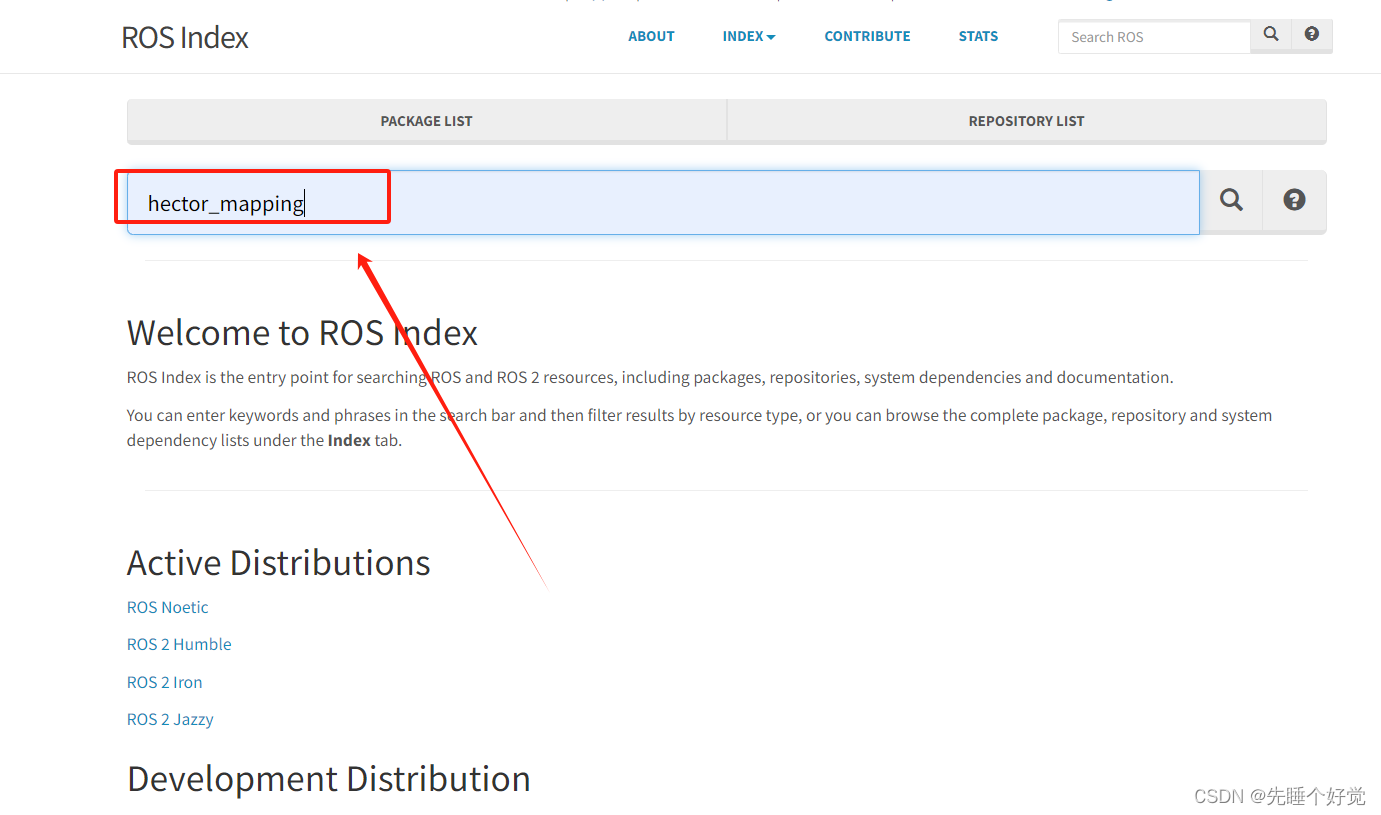Open the ROS 2 Iron link
This screenshot has height=815, width=1381.
click(x=165, y=682)
